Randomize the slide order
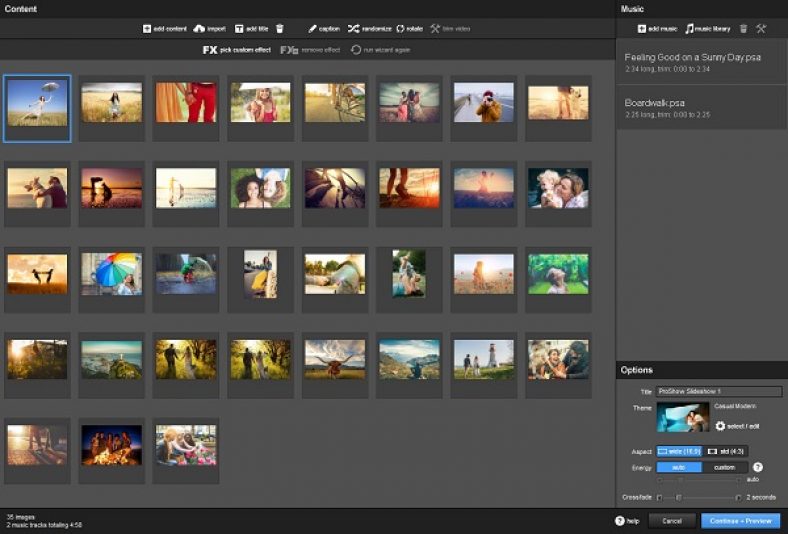 pos(354,29)
